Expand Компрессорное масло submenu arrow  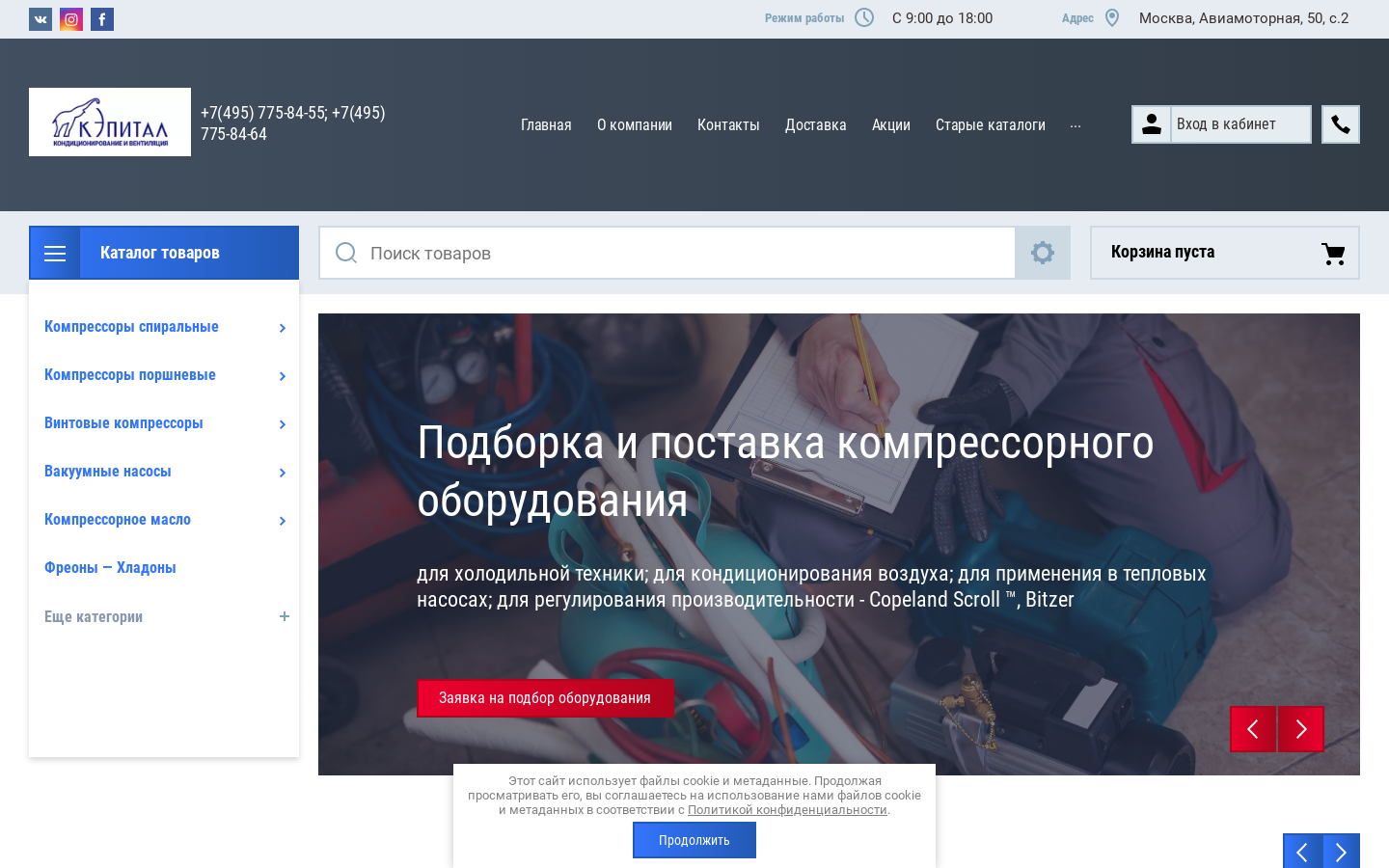click(283, 521)
